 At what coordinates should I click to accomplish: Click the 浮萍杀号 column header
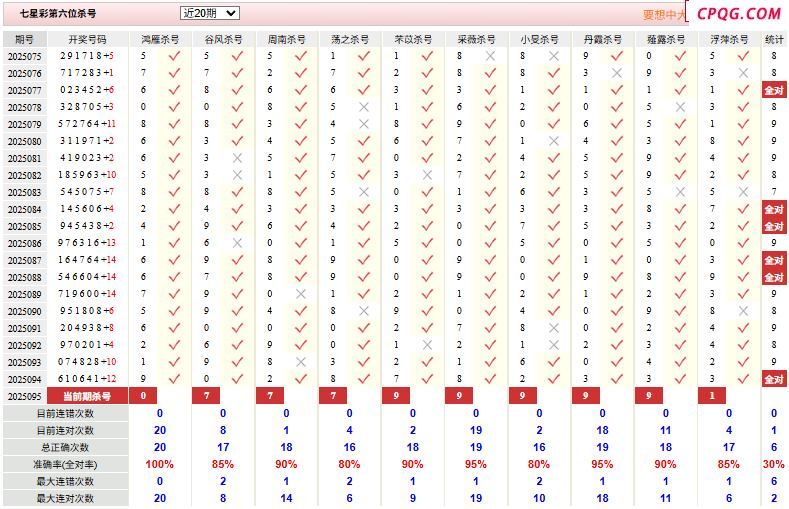coord(729,39)
